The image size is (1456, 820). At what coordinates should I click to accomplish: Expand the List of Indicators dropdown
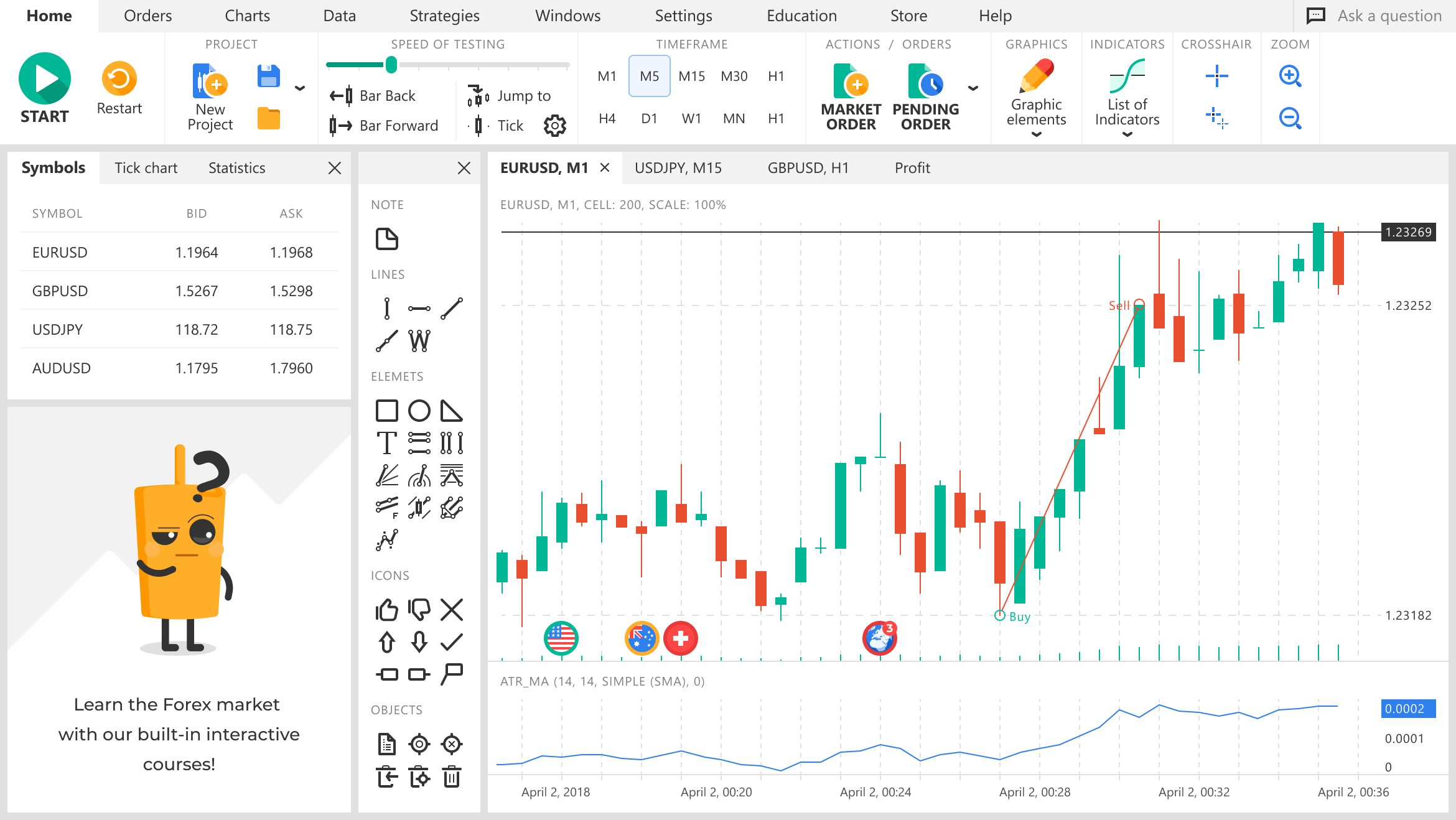1127,134
